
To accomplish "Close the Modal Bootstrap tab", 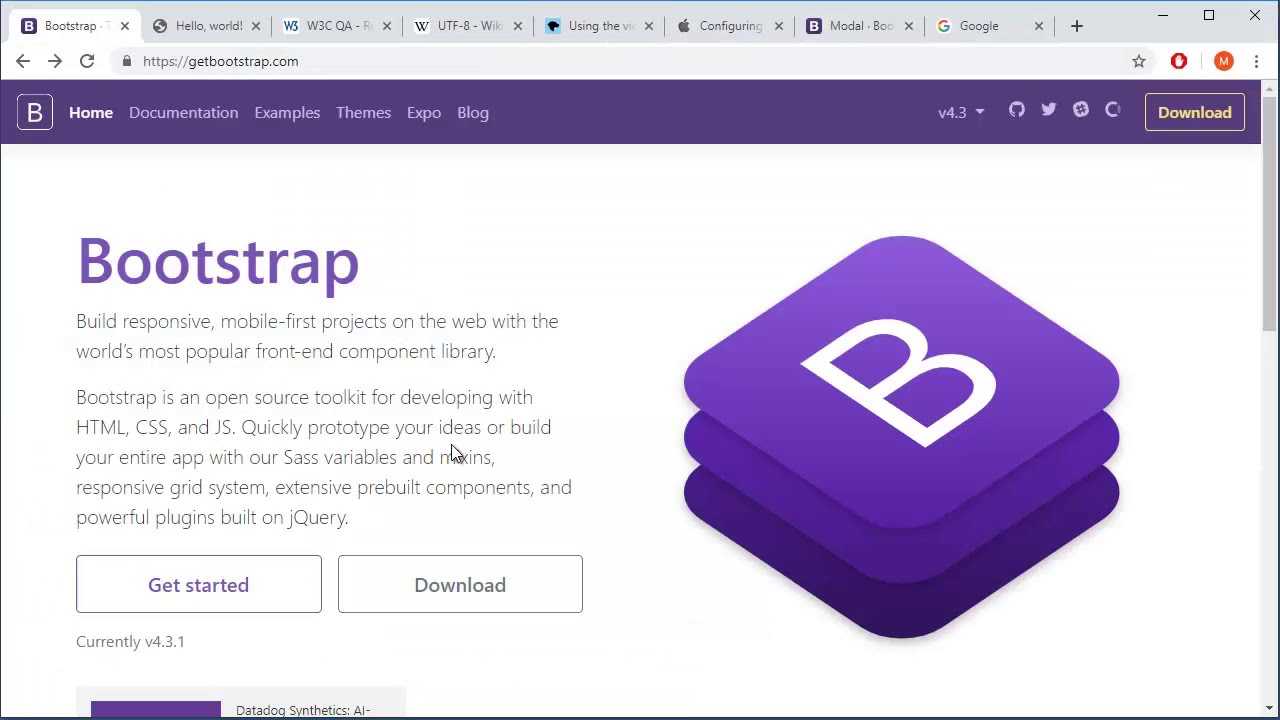I will (x=909, y=26).
